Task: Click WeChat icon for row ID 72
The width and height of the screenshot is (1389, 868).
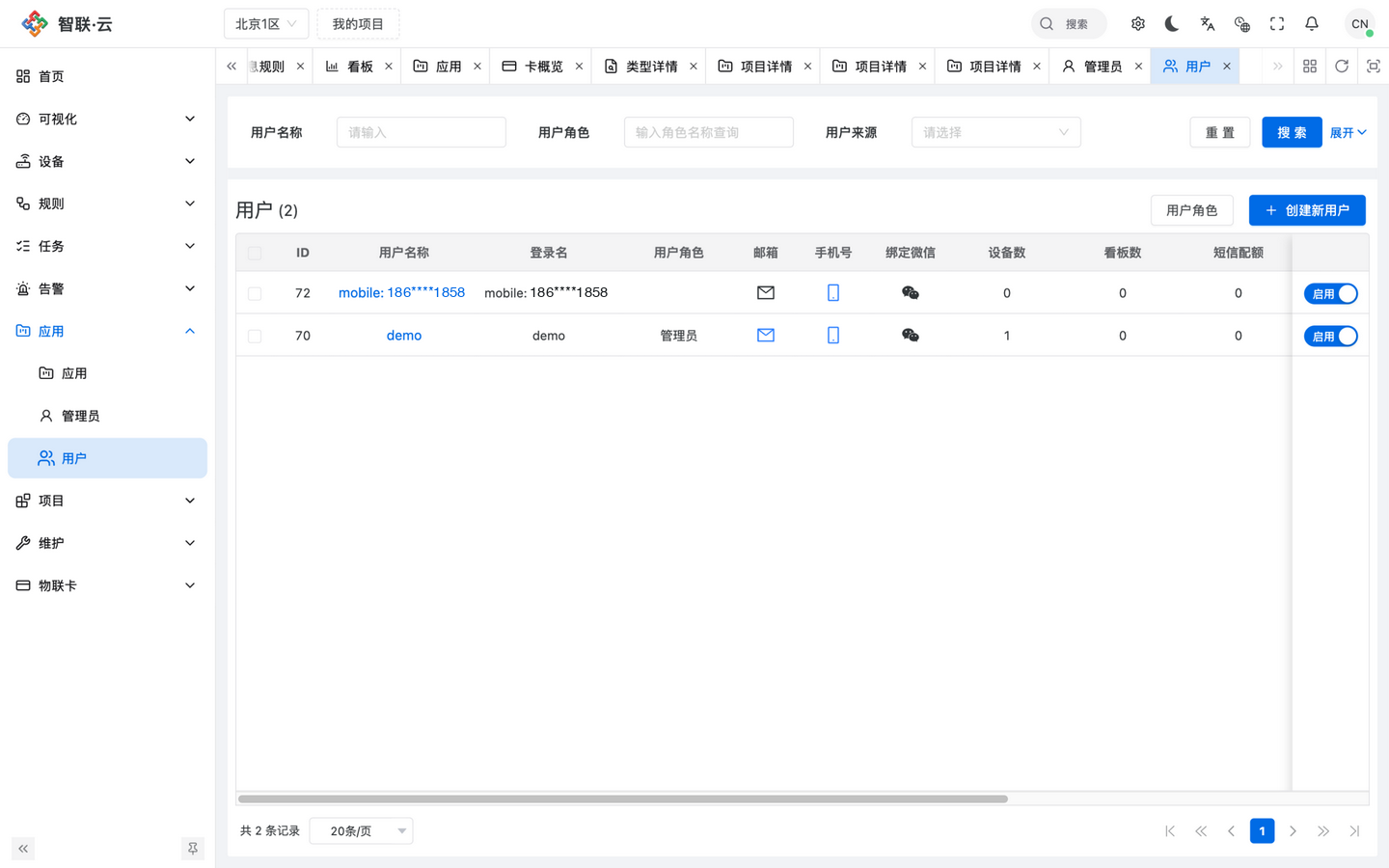Action: click(x=911, y=293)
